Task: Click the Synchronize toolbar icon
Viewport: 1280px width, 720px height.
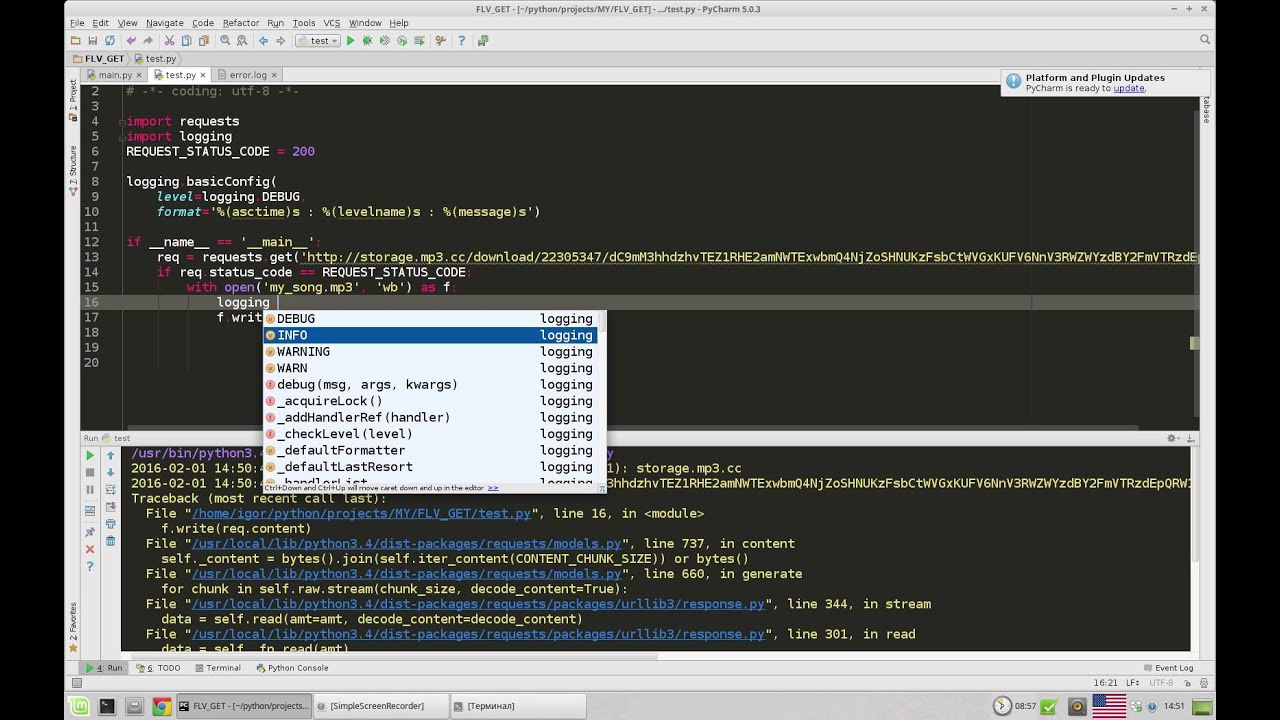Action: 110,41
